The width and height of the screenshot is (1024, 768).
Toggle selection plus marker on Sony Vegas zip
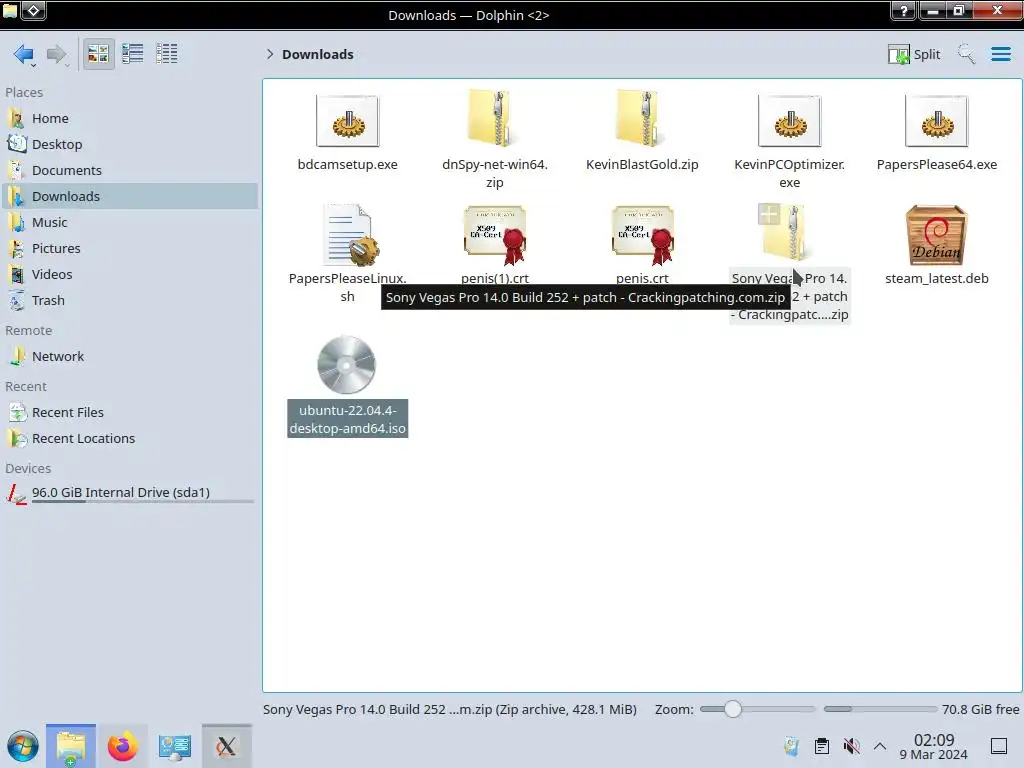coord(769,214)
